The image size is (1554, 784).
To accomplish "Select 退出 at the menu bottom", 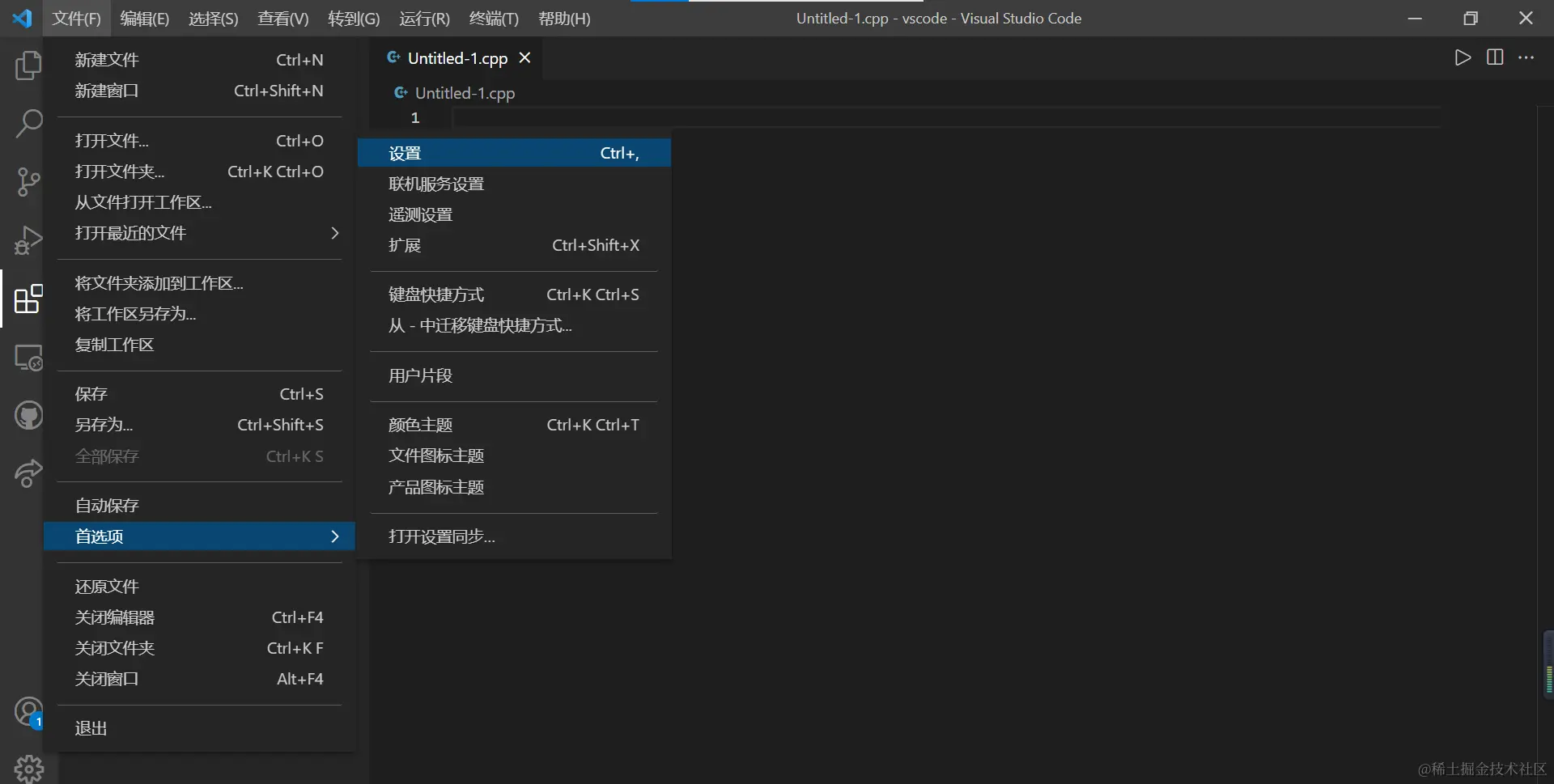I will click(x=200, y=728).
